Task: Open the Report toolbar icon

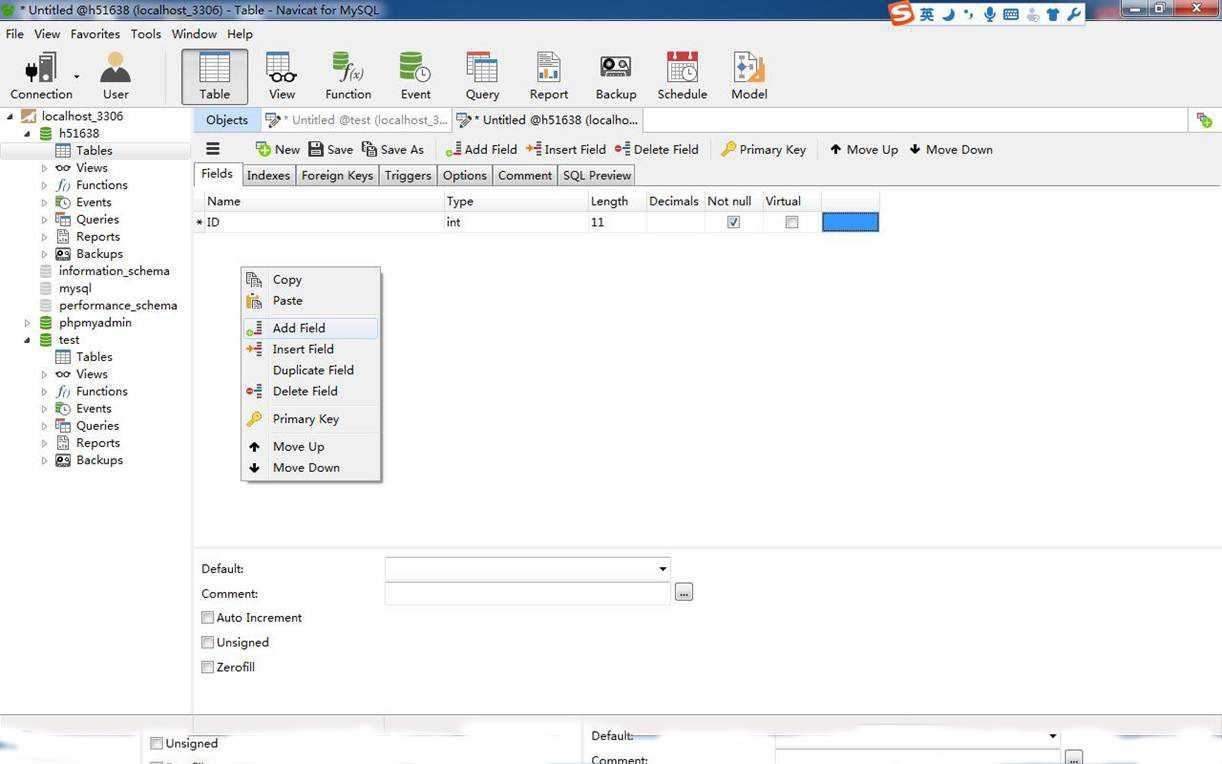Action: tap(549, 77)
